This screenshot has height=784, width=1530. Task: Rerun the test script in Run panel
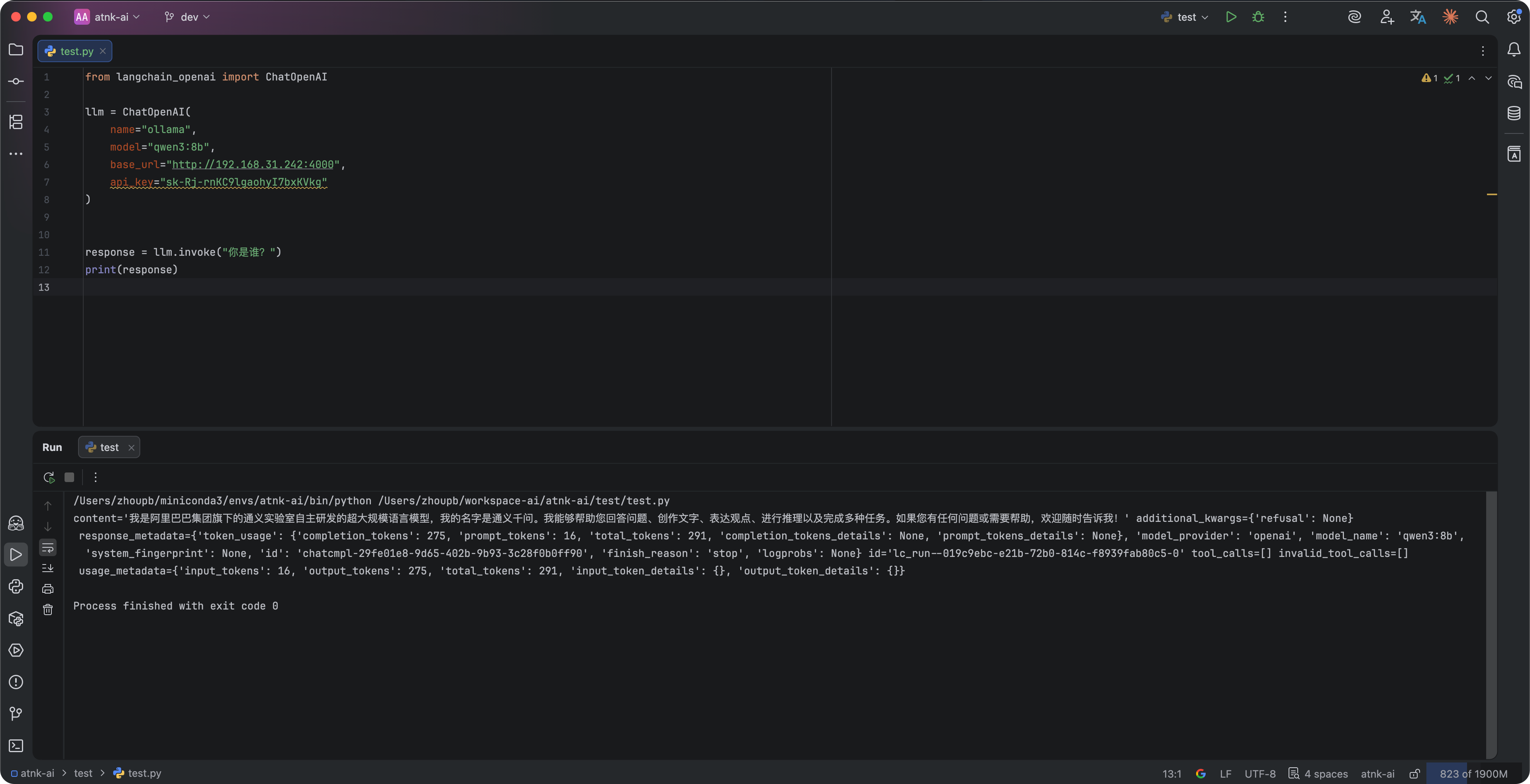coord(49,477)
